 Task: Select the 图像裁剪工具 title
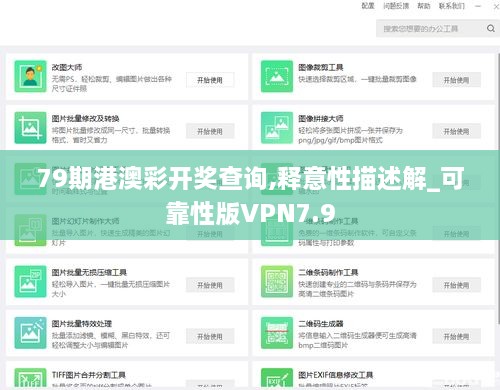[x=320, y=67]
